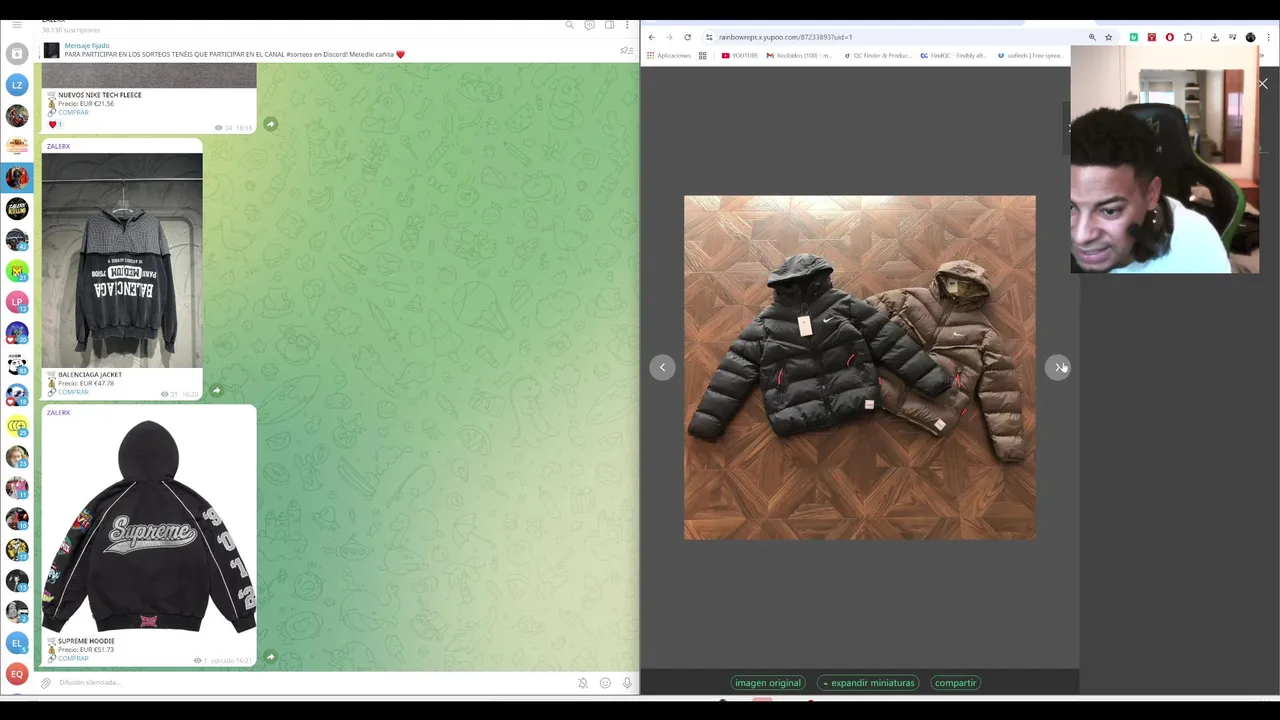Viewport: 1280px width, 720px height.
Task: Open browser downloads icon
Action: pyautogui.click(x=1214, y=37)
